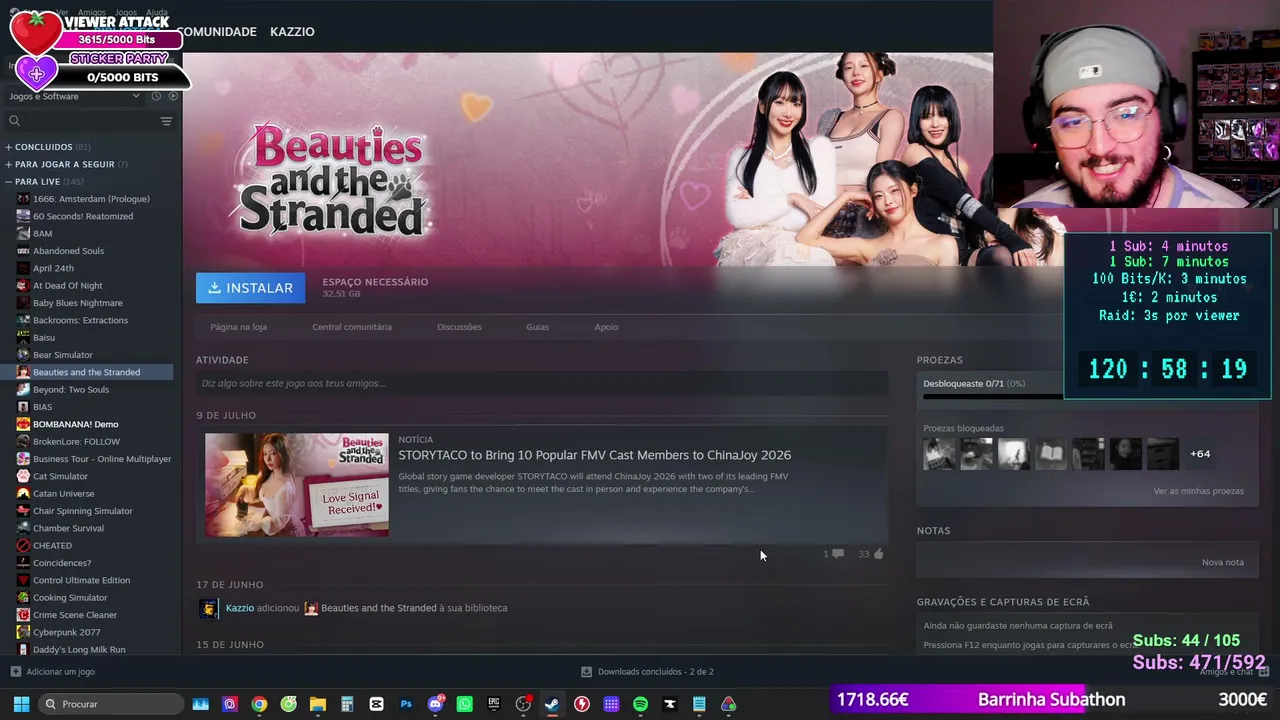1280x720 pixels.
Task: Open WhatsApp from the taskbar
Action: (x=464, y=704)
